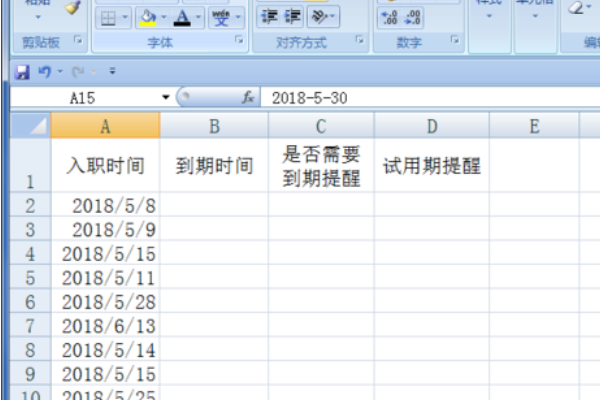This screenshot has width=600, height=400.
Task: Click the Select All corner triangle
Action: pyautogui.click(x=31, y=126)
